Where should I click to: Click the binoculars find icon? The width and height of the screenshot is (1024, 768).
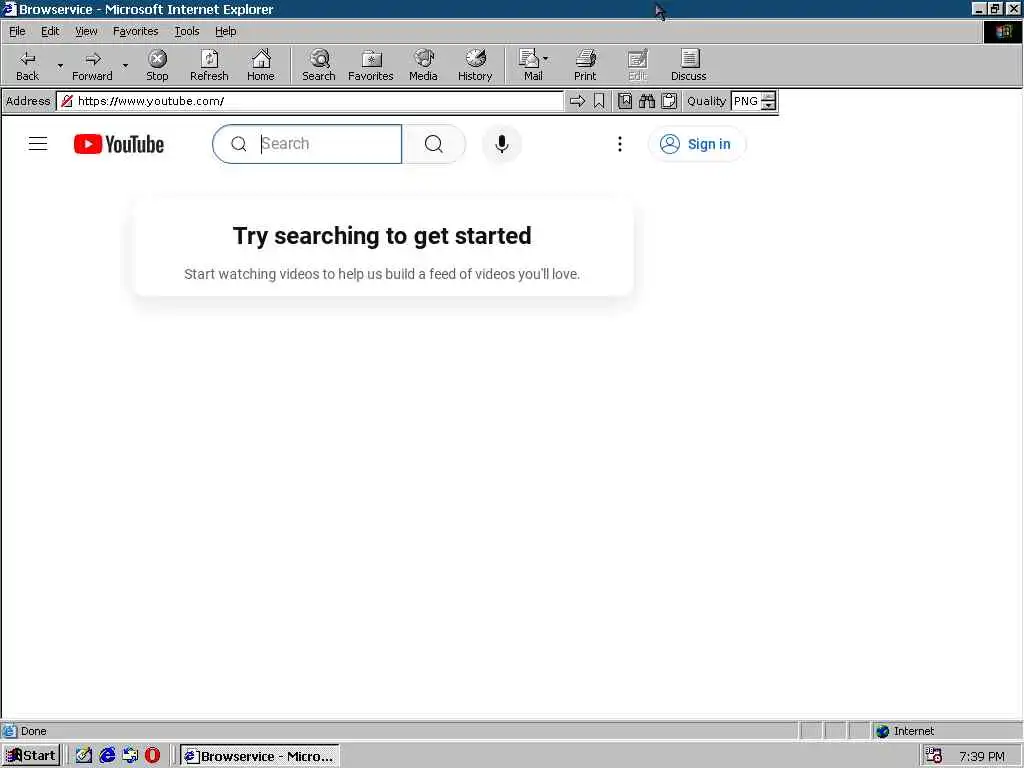[x=647, y=101]
